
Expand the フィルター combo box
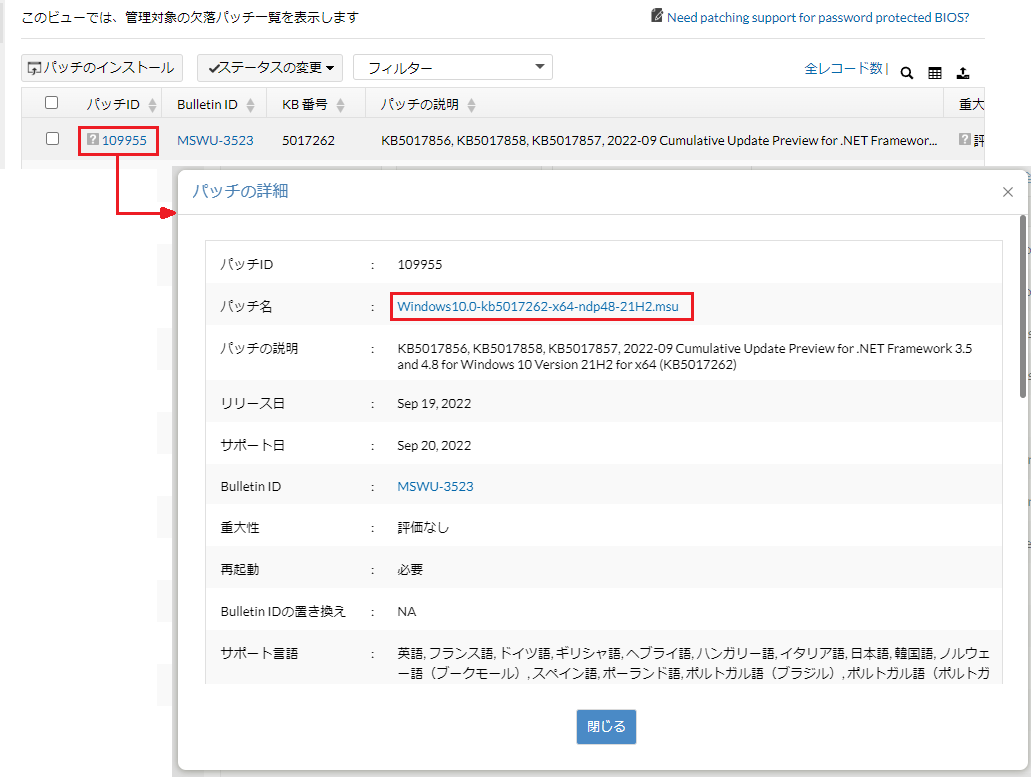(x=452, y=68)
